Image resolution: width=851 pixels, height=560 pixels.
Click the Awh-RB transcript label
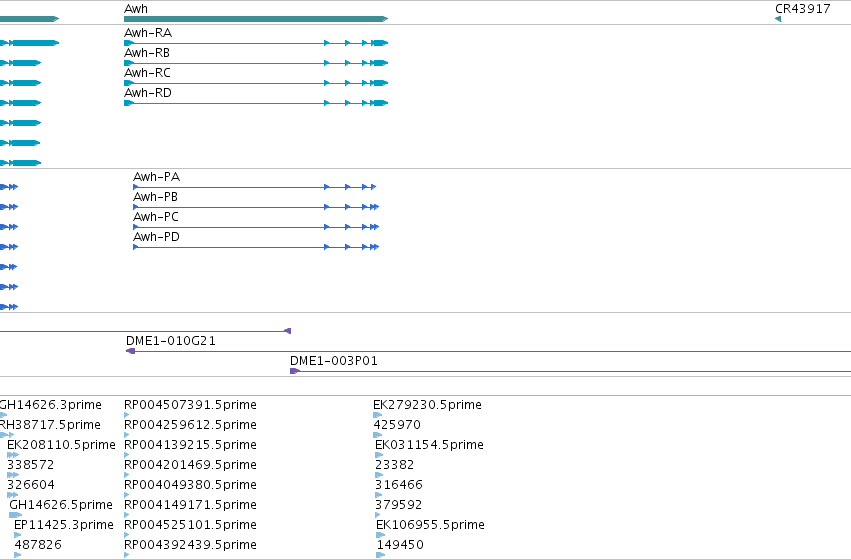click(147, 53)
